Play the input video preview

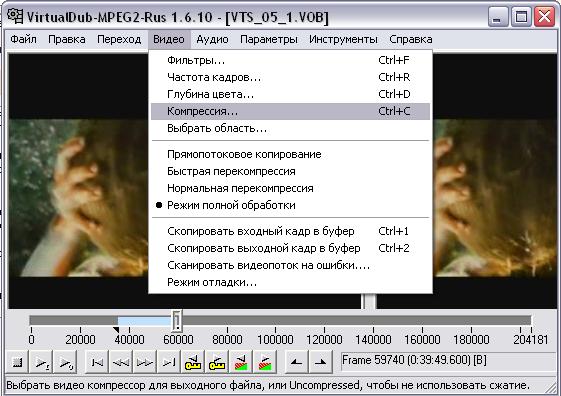click(42, 362)
